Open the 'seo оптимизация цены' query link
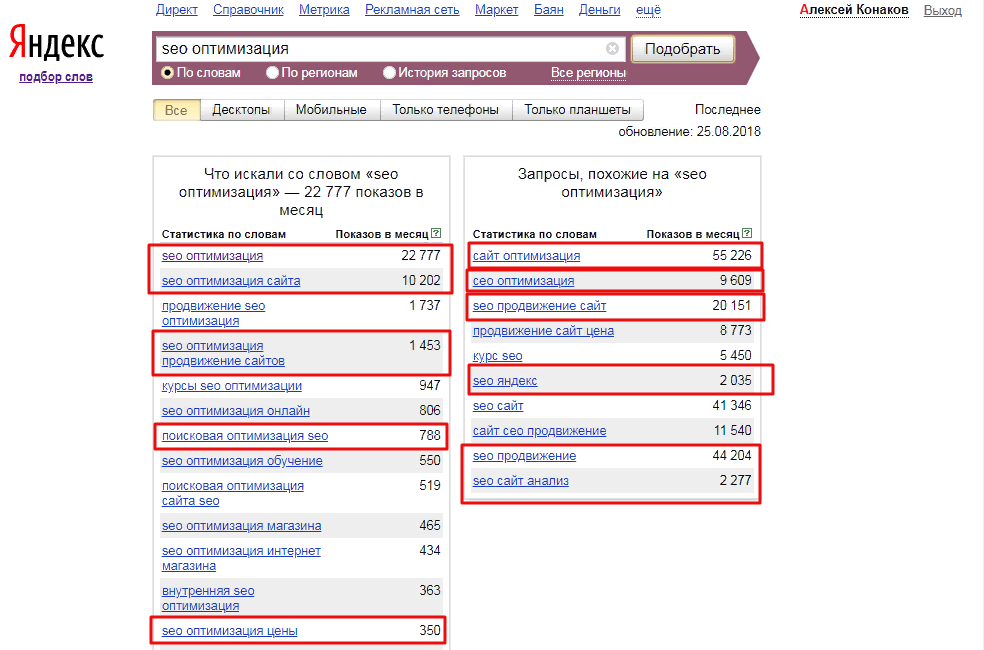 [229, 631]
